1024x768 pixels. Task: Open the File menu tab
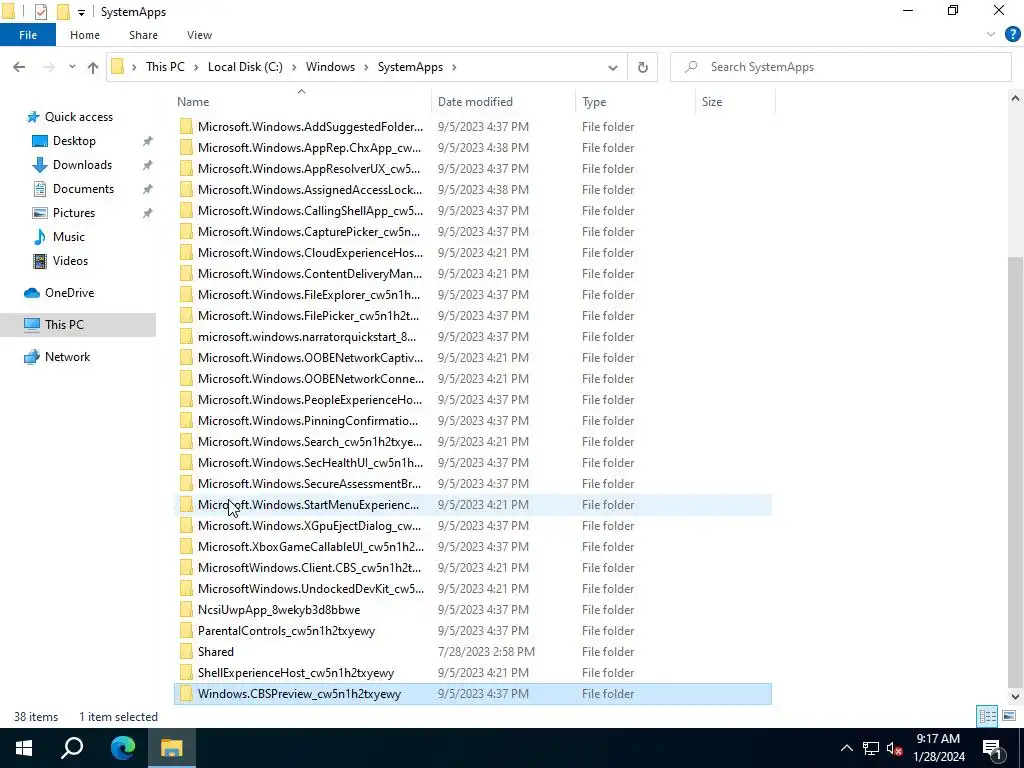click(28, 35)
